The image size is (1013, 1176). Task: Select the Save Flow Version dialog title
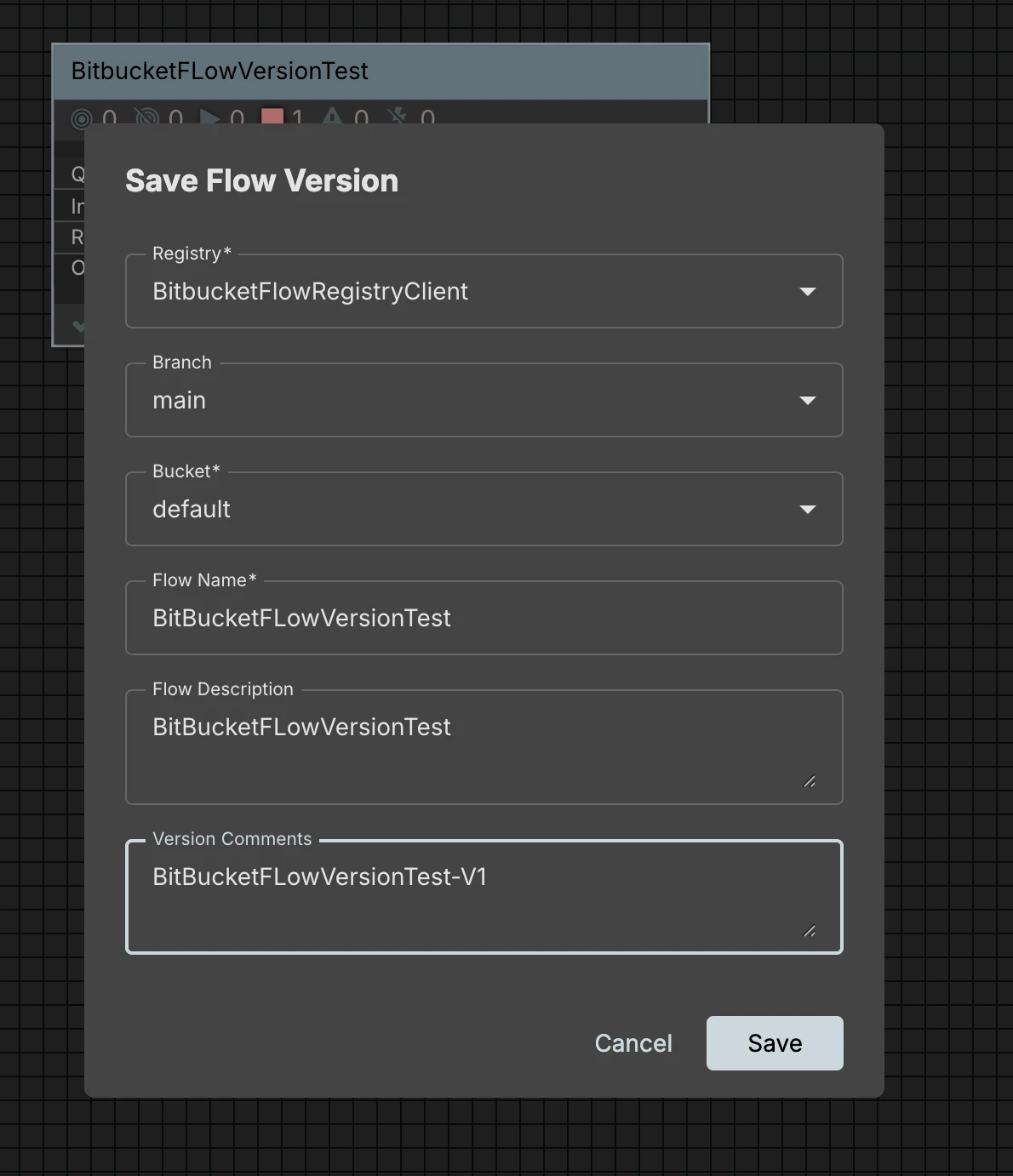pyautogui.click(x=261, y=180)
